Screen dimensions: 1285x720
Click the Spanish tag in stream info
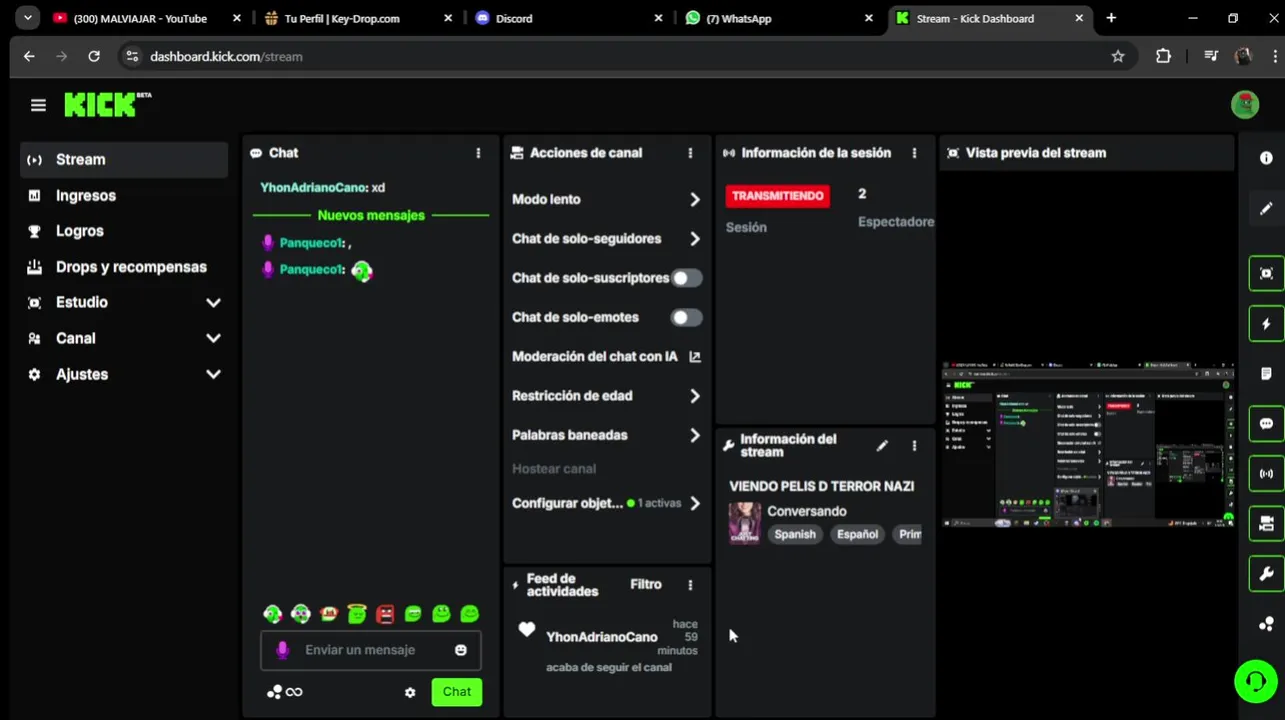(x=795, y=534)
